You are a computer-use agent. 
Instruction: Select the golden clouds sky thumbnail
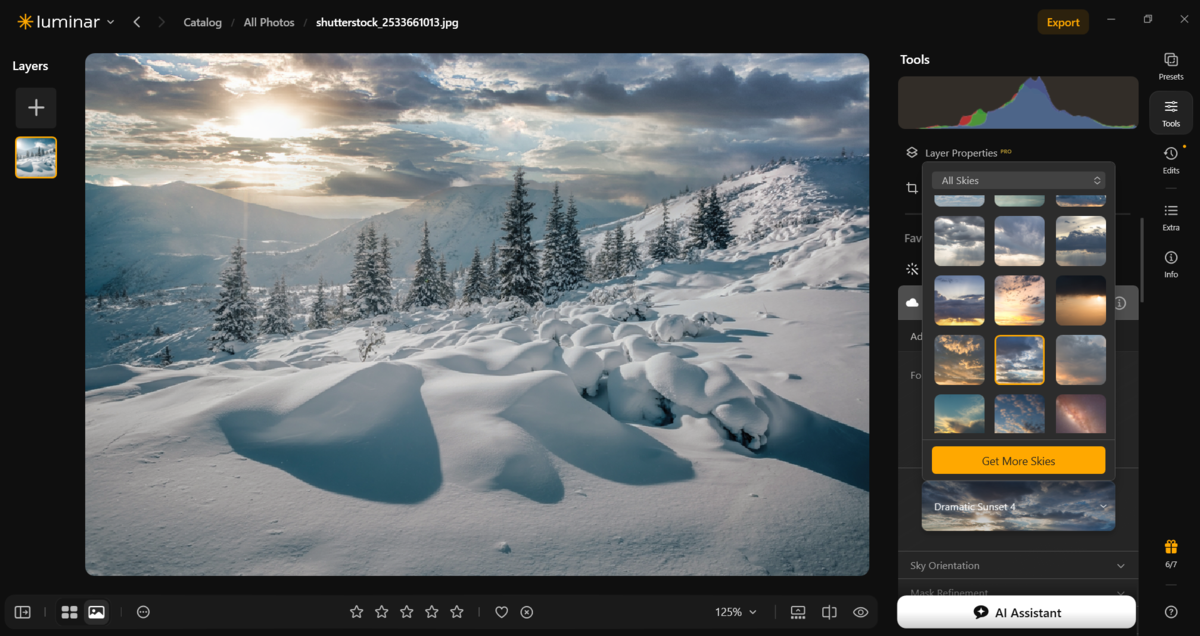[959, 360]
